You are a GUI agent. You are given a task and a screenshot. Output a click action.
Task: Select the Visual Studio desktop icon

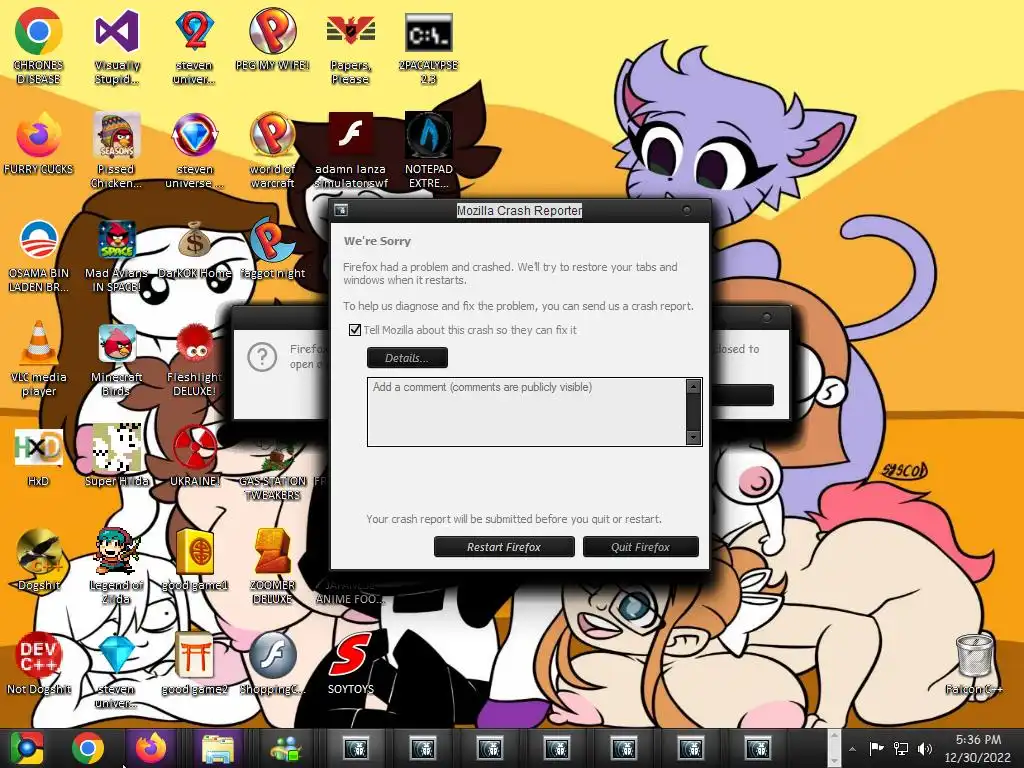116,47
